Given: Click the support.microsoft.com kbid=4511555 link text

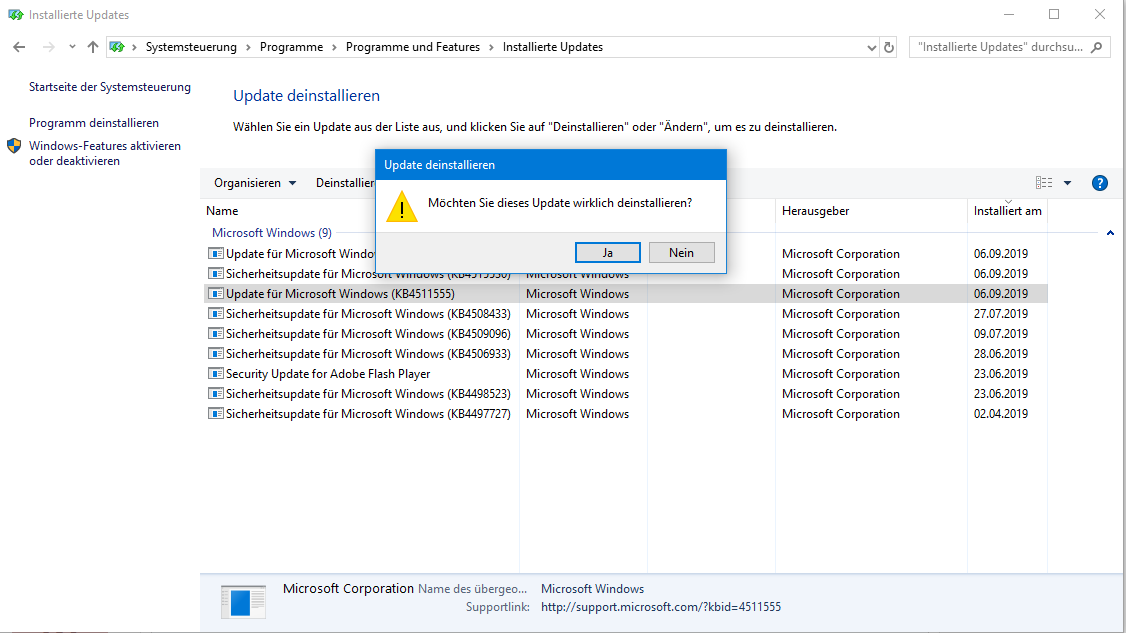Looking at the screenshot, I should tap(661, 607).
